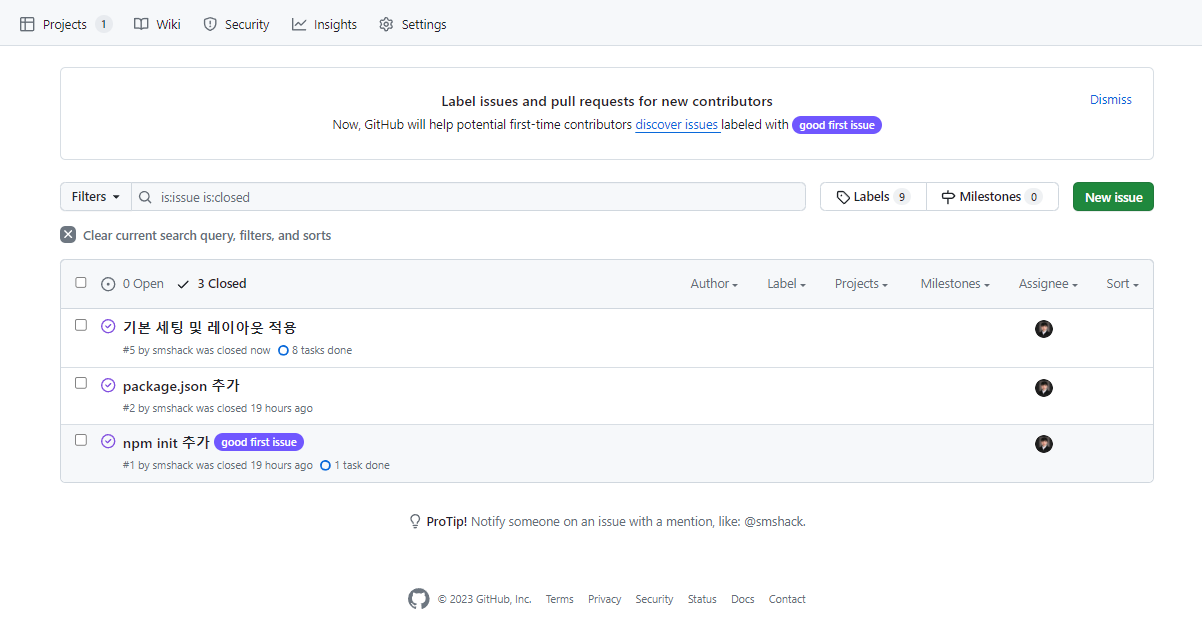This screenshot has width=1202, height=618.
Task: Click the Labels count badge 9
Action: point(902,197)
